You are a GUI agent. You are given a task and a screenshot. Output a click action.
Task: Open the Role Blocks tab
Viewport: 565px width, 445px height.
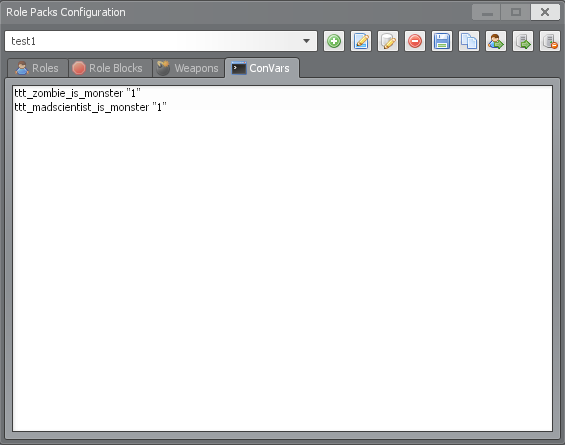pyautogui.click(x=110, y=68)
